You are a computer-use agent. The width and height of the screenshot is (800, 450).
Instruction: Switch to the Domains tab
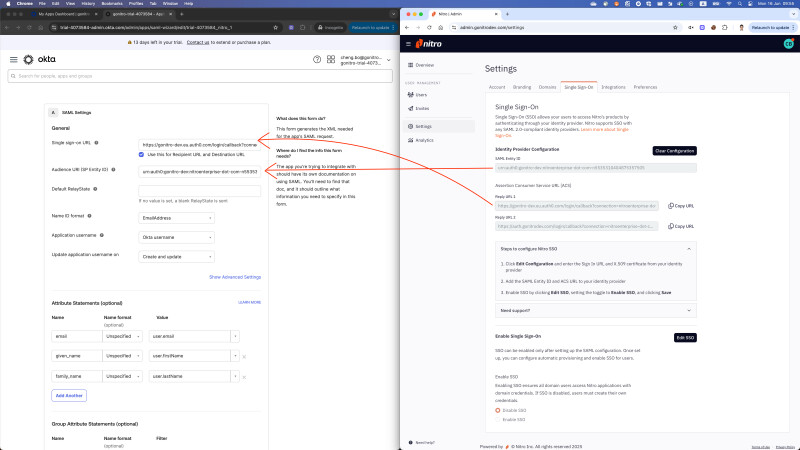(547, 87)
